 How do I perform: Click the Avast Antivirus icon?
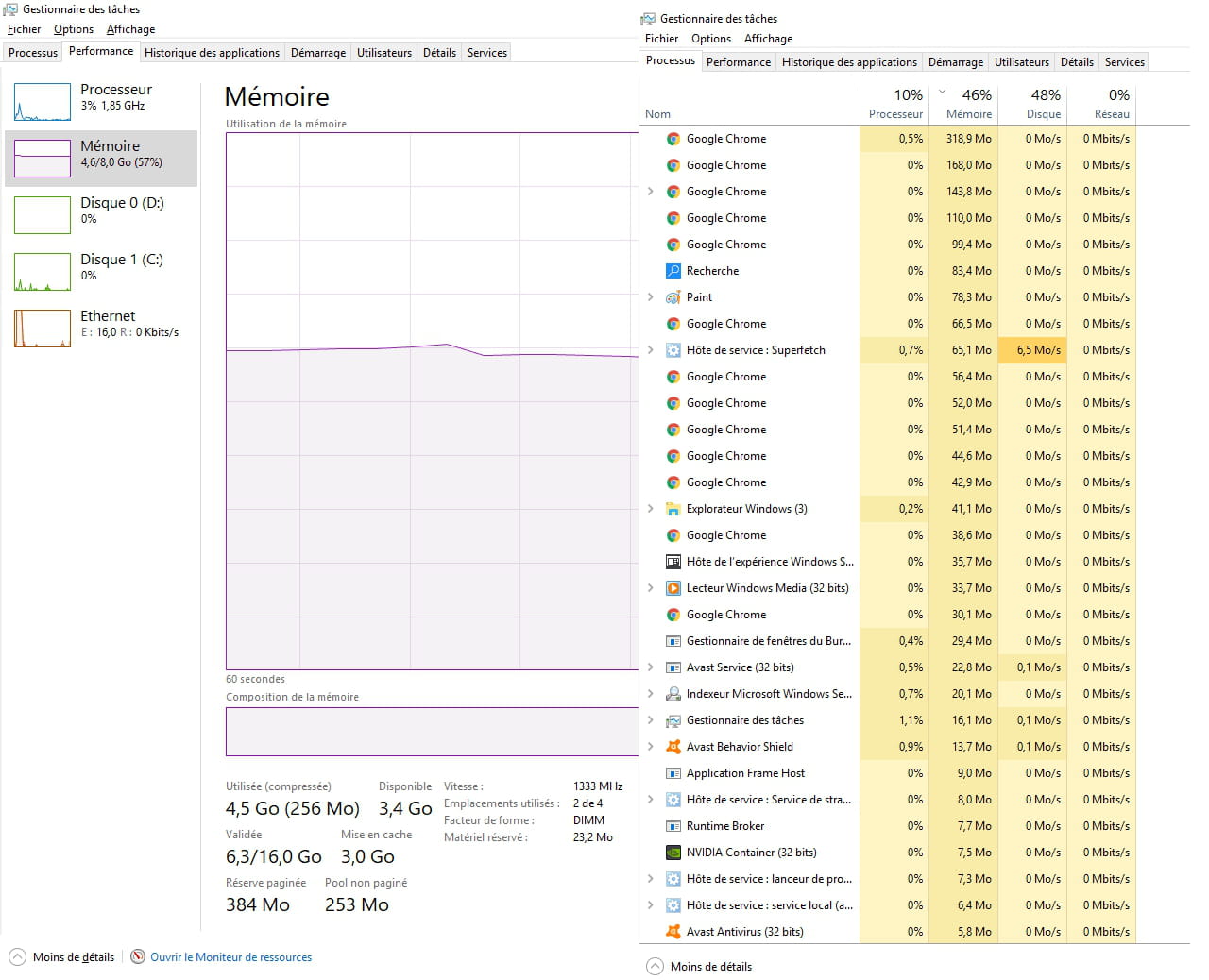673,932
